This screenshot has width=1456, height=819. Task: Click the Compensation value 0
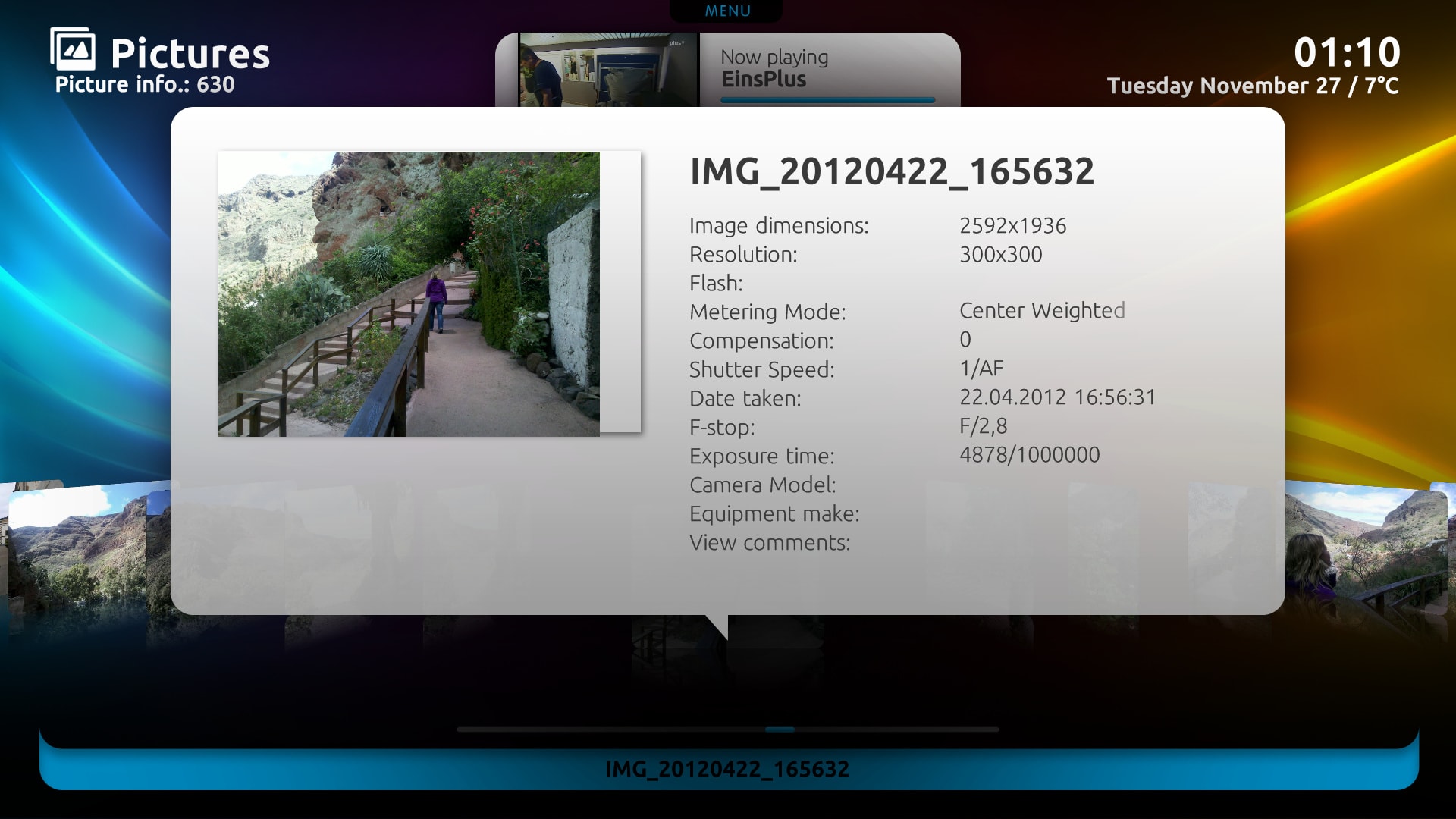965,340
